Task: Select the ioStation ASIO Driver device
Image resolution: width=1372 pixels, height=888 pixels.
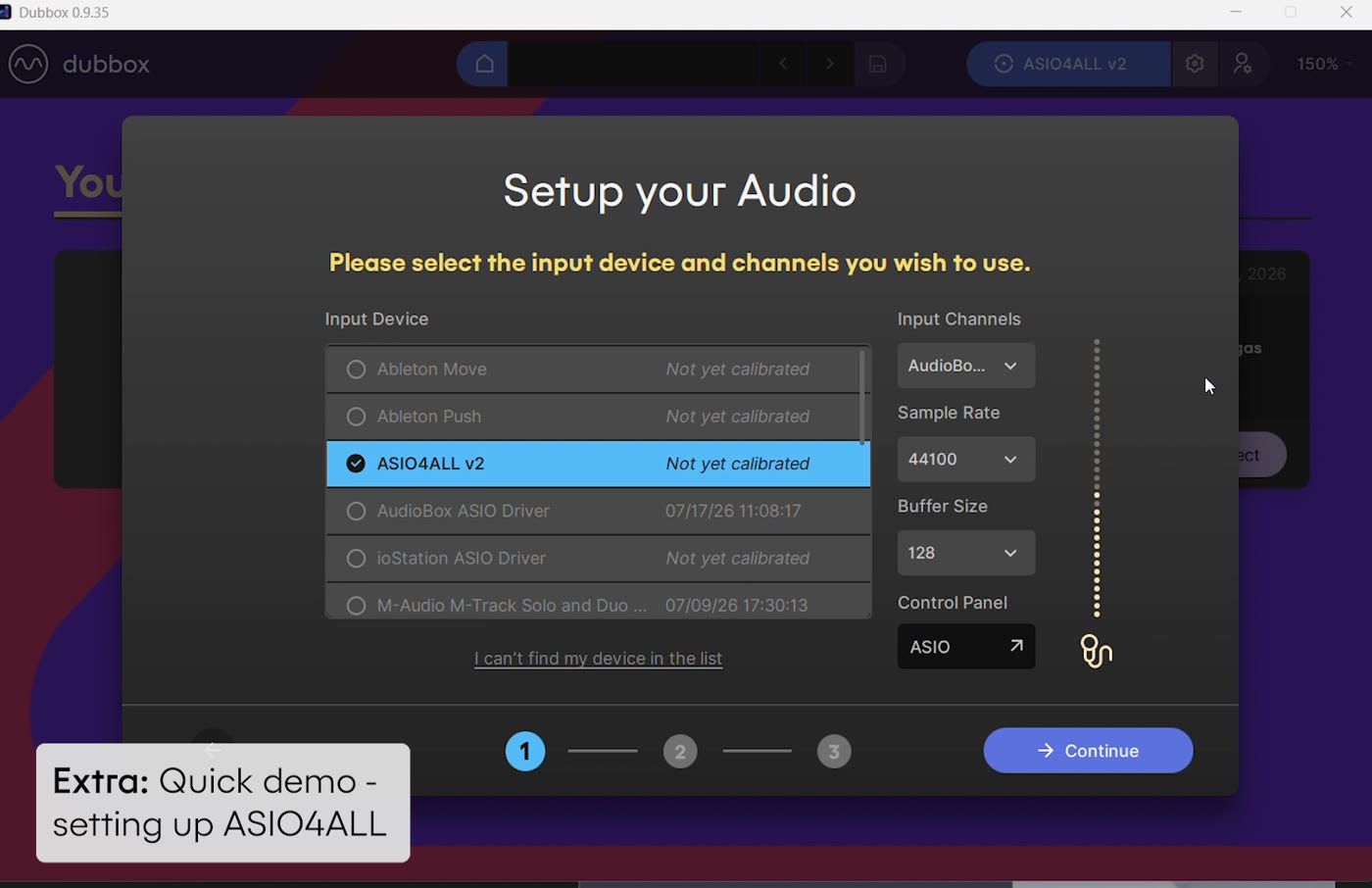Action: pyautogui.click(x=598, y=558)
